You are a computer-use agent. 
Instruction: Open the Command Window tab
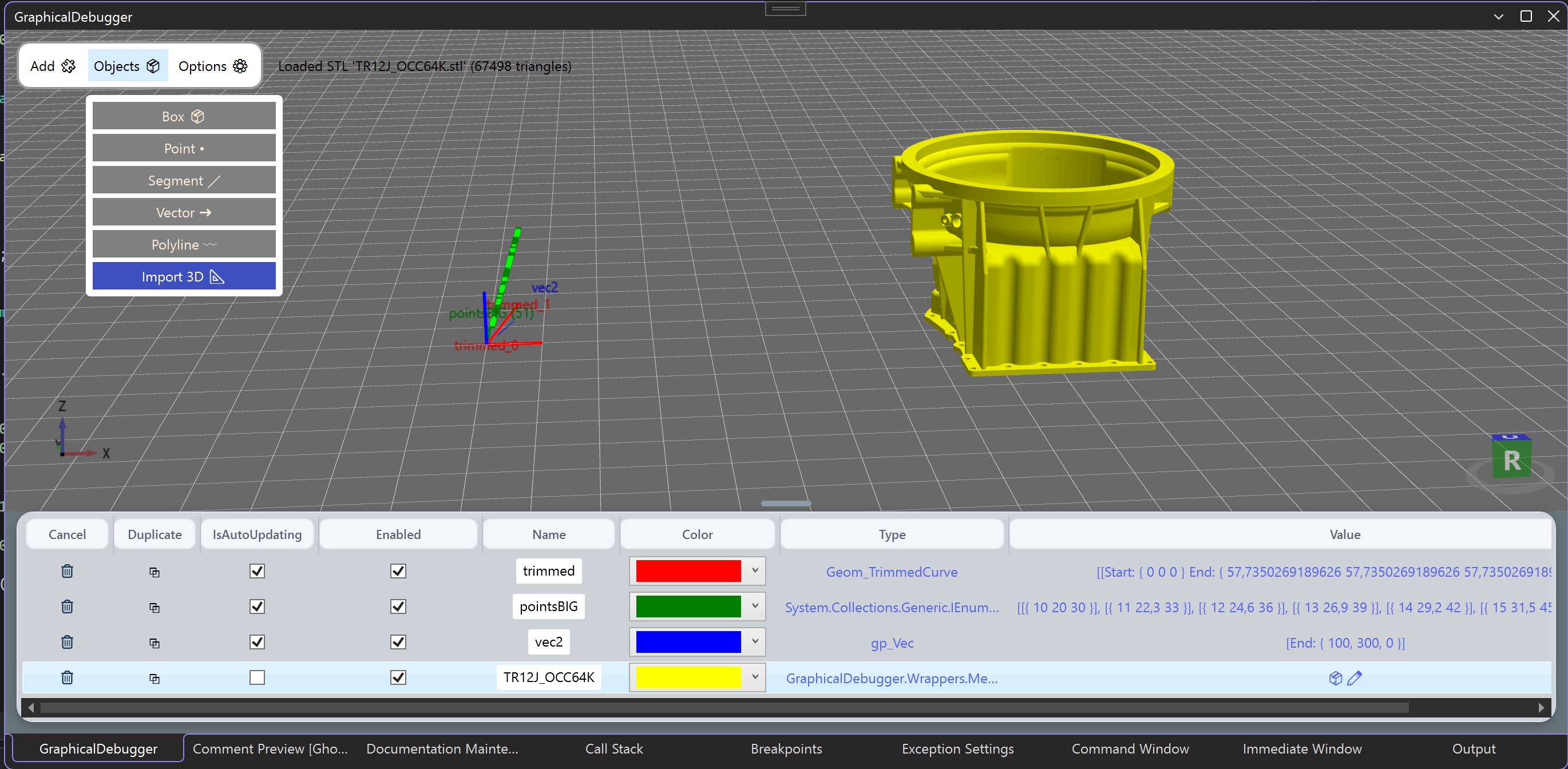coord(1130,748)
